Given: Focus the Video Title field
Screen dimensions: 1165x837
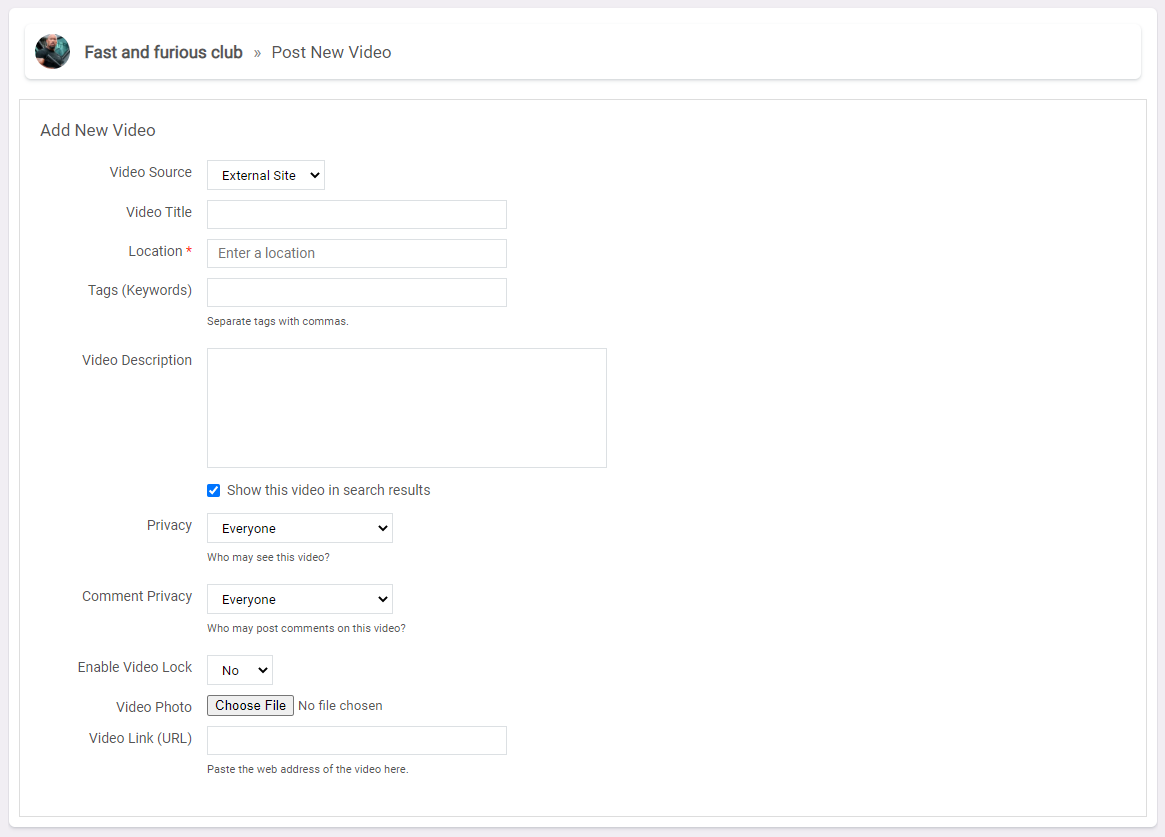Looking at the screenshot, I should click(357, 215).
